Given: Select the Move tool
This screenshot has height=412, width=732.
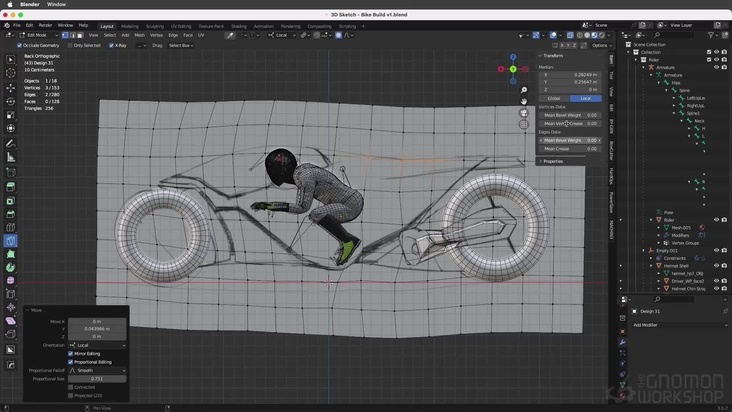Looking at the screenshot, I should pos(10,87).
